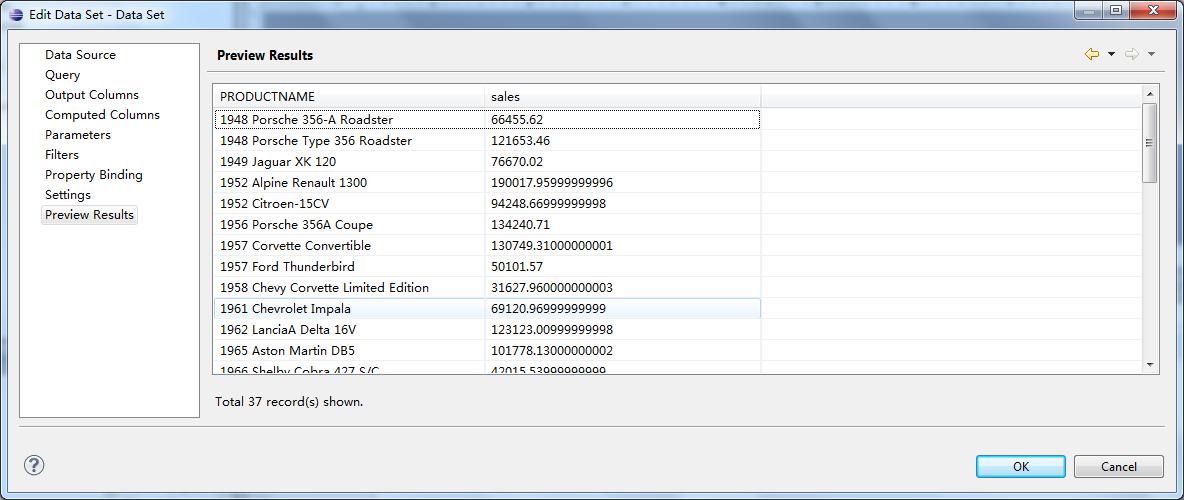Viewport: 1184px width, 500px height.
Task: Select Preview Results in side list
Action: click(89, 215)
